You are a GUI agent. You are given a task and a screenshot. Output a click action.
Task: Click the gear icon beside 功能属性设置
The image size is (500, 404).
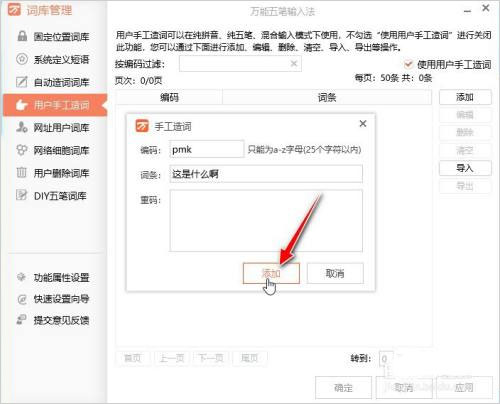(x=22, y=277)
